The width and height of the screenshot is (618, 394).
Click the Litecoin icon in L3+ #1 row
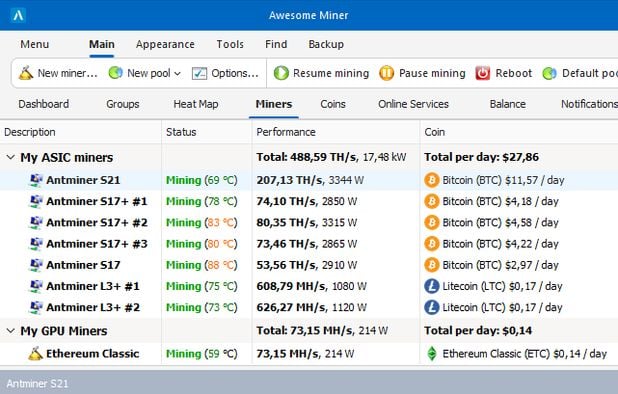(x=432, y=286)
